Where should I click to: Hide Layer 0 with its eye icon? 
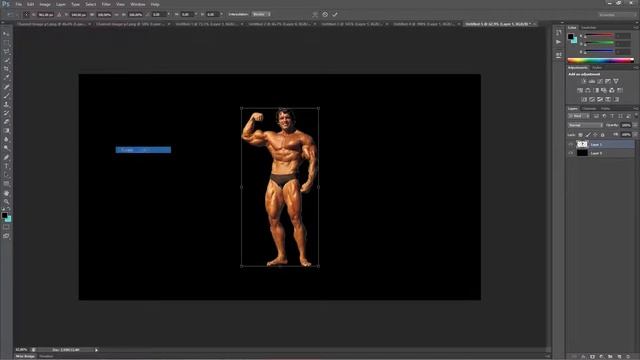tap(571, 153)
